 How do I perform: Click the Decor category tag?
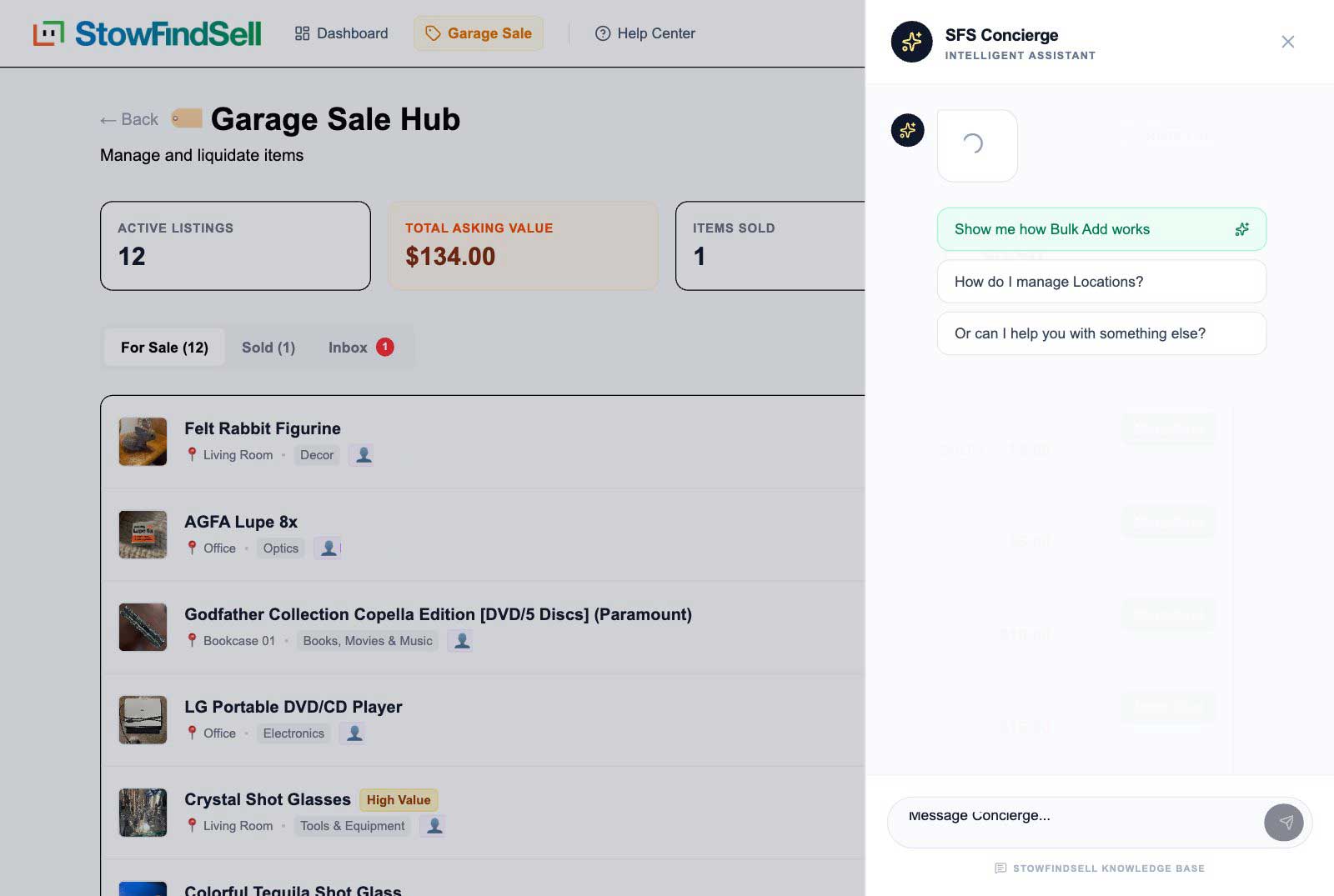pyautogui.click(x=317, y=455)
